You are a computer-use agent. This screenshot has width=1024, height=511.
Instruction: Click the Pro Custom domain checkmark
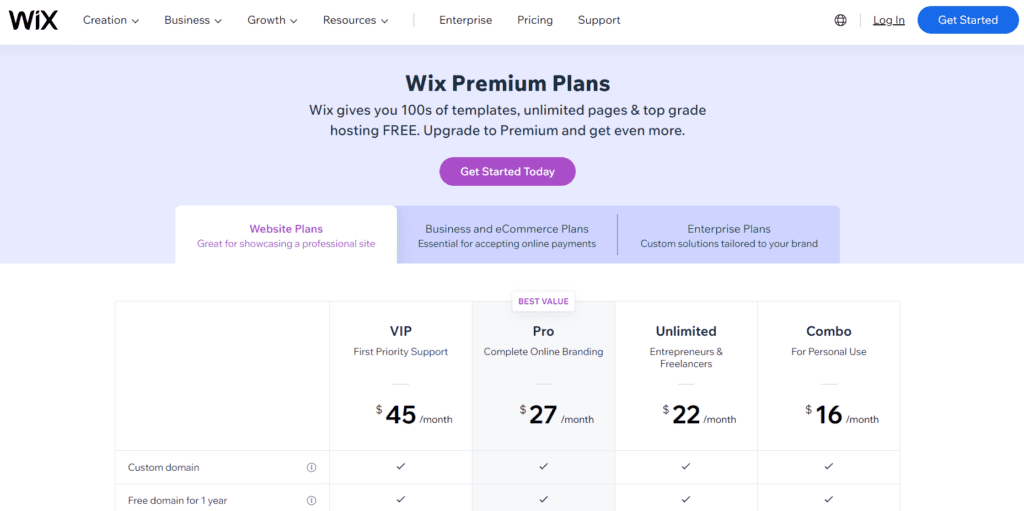[x=543, y=466]
